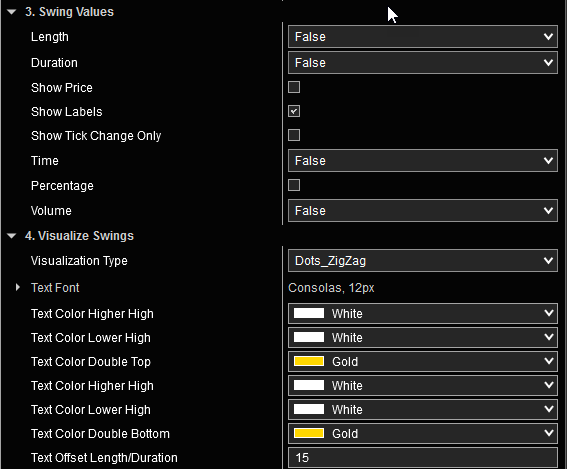567x469 pixels.
Task: Select the Text Color Double Top label
Action: pos(91,362)
